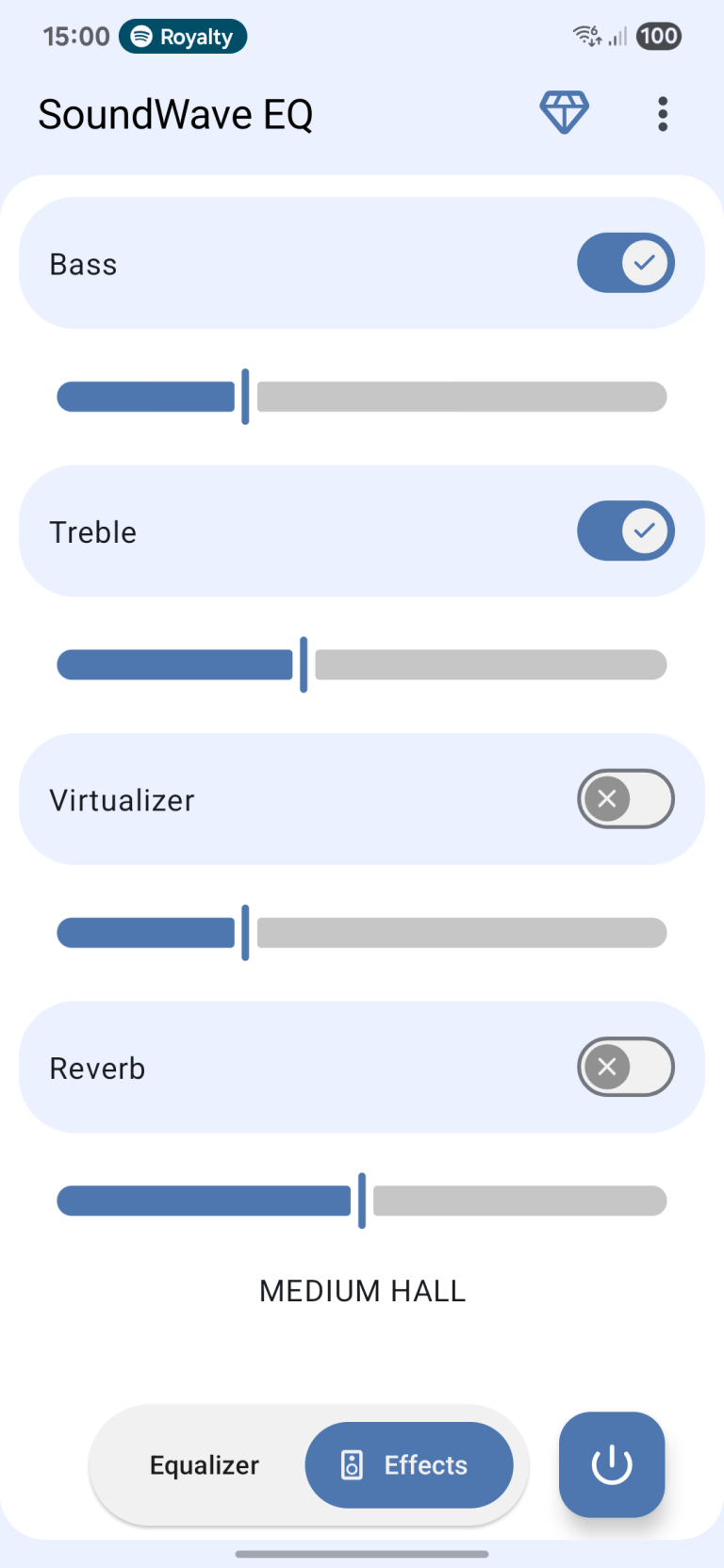The width and height of the screenshot is (724, 1568).
Task: Click the Reverb preset slider handle
Action: click(x=362, y=1200)
